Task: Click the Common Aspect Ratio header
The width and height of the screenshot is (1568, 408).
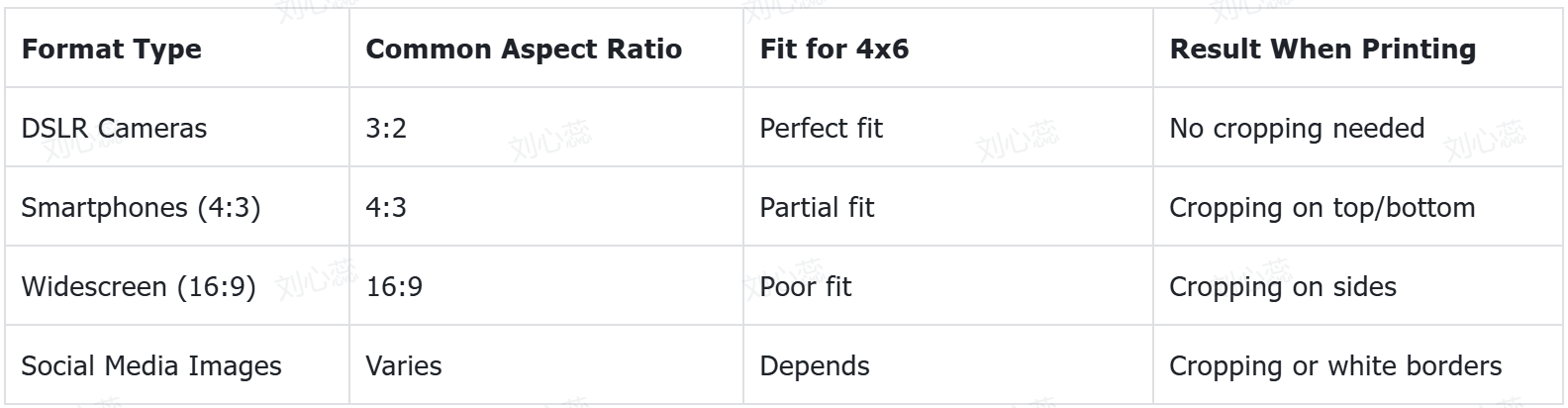Action: (524, 50)
